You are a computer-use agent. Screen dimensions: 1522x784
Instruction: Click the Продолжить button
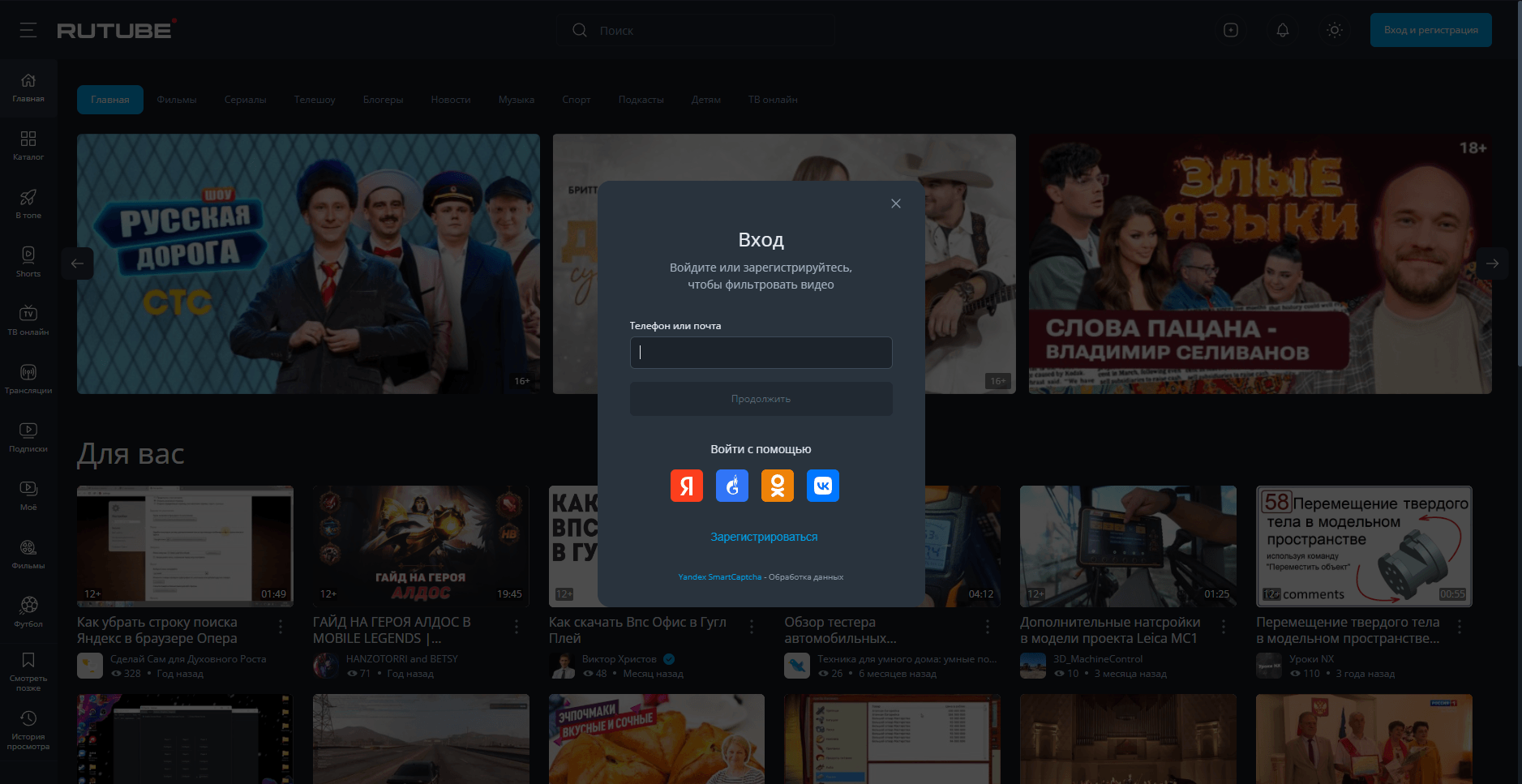tap(761, 399)
